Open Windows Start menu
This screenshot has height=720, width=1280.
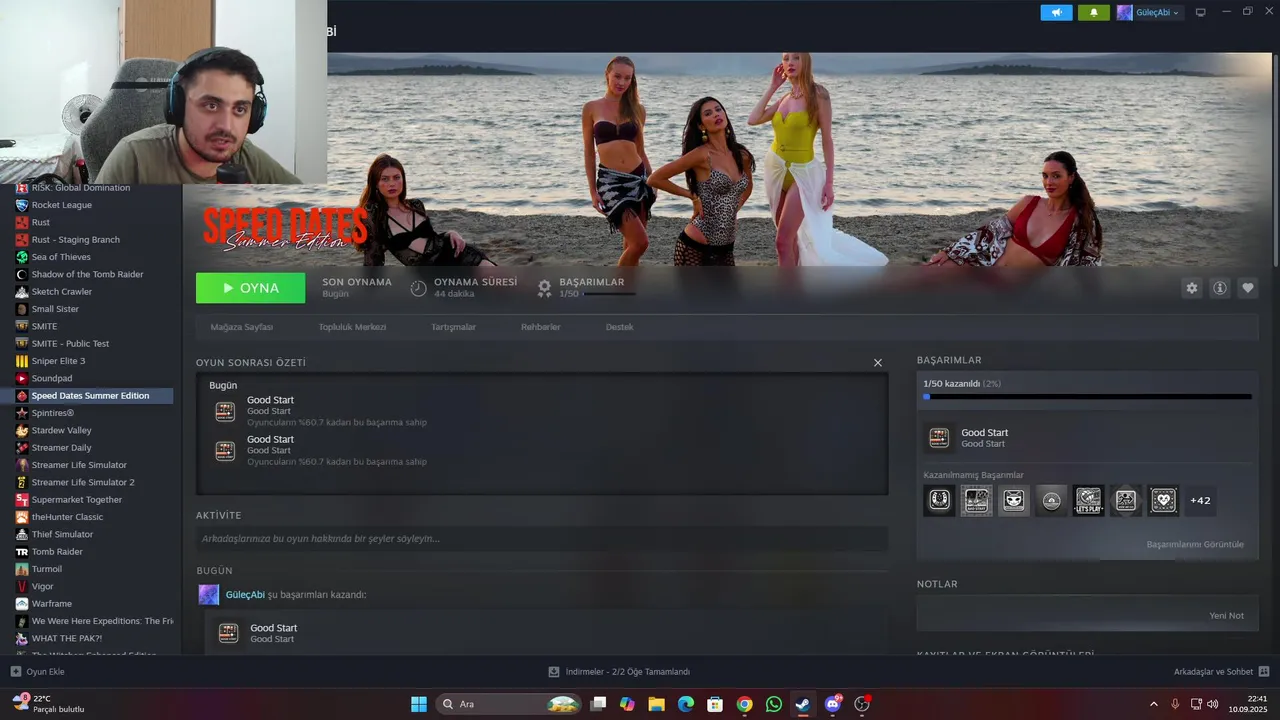[x=418, y=704]
